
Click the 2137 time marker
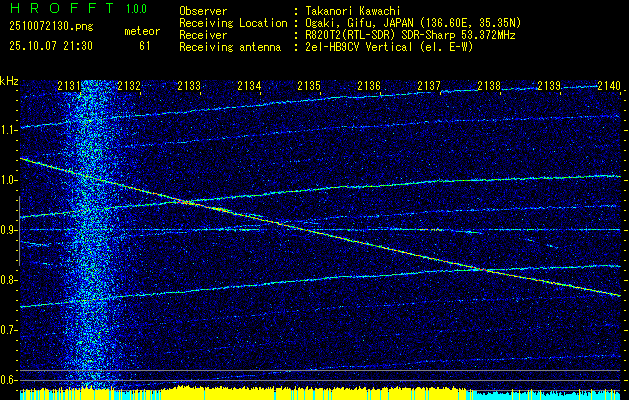[429, 86]
